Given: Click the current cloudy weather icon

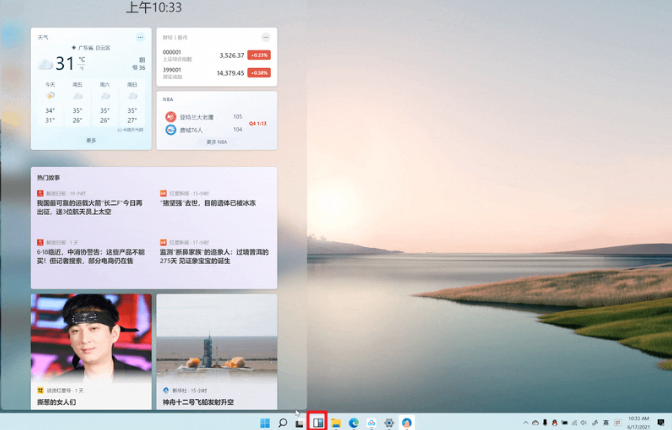Looking at the screenshot, I should [45, 64].
